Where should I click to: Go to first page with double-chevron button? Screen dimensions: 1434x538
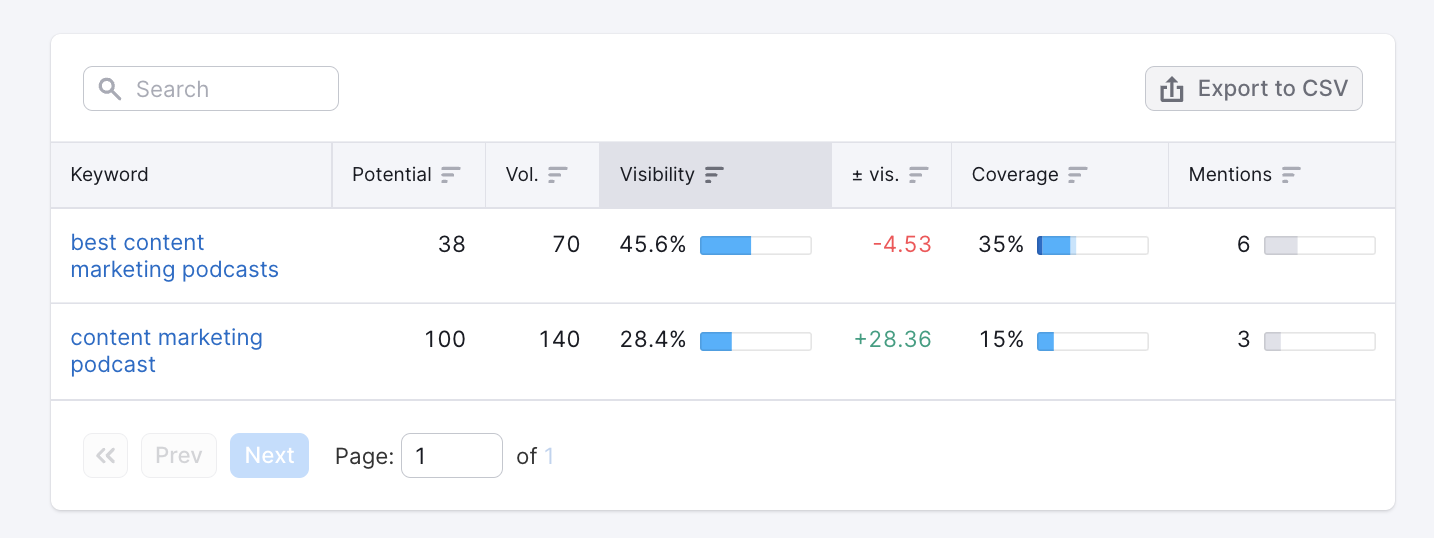pyautogui.click(x=105, y=456)
